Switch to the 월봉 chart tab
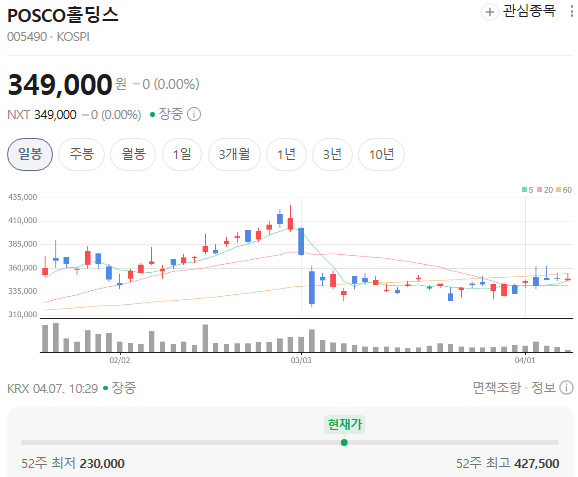578x477 pixels. [133, 154]
